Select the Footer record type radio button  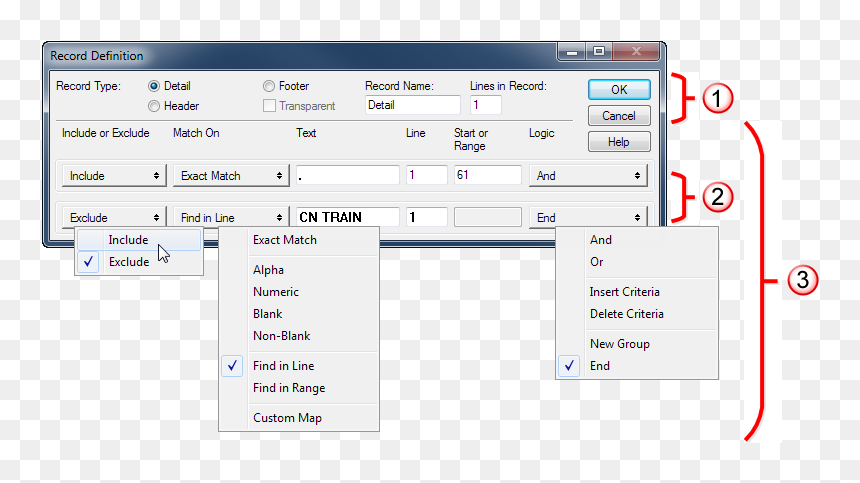[268, 86]
